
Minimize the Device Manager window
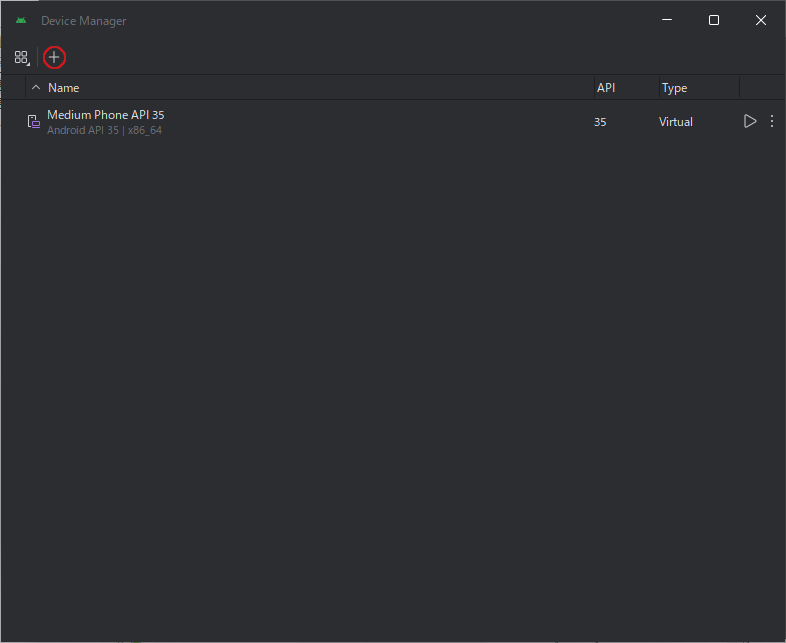coord(667,20)
